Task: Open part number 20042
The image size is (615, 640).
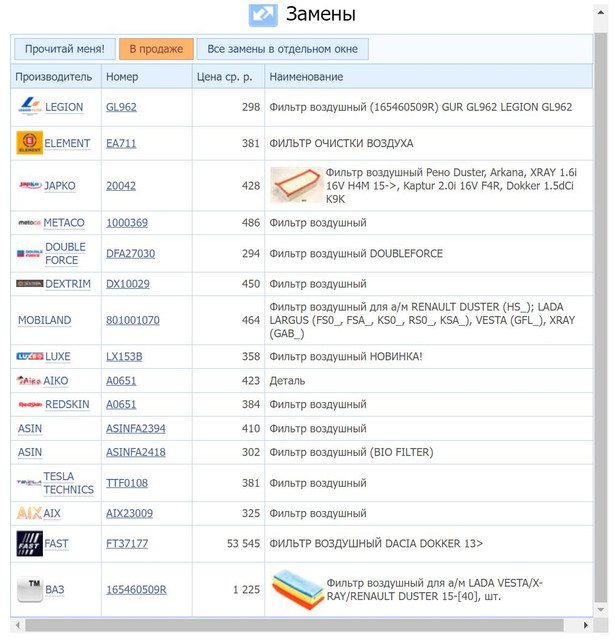Action: [x=121, y=186]
